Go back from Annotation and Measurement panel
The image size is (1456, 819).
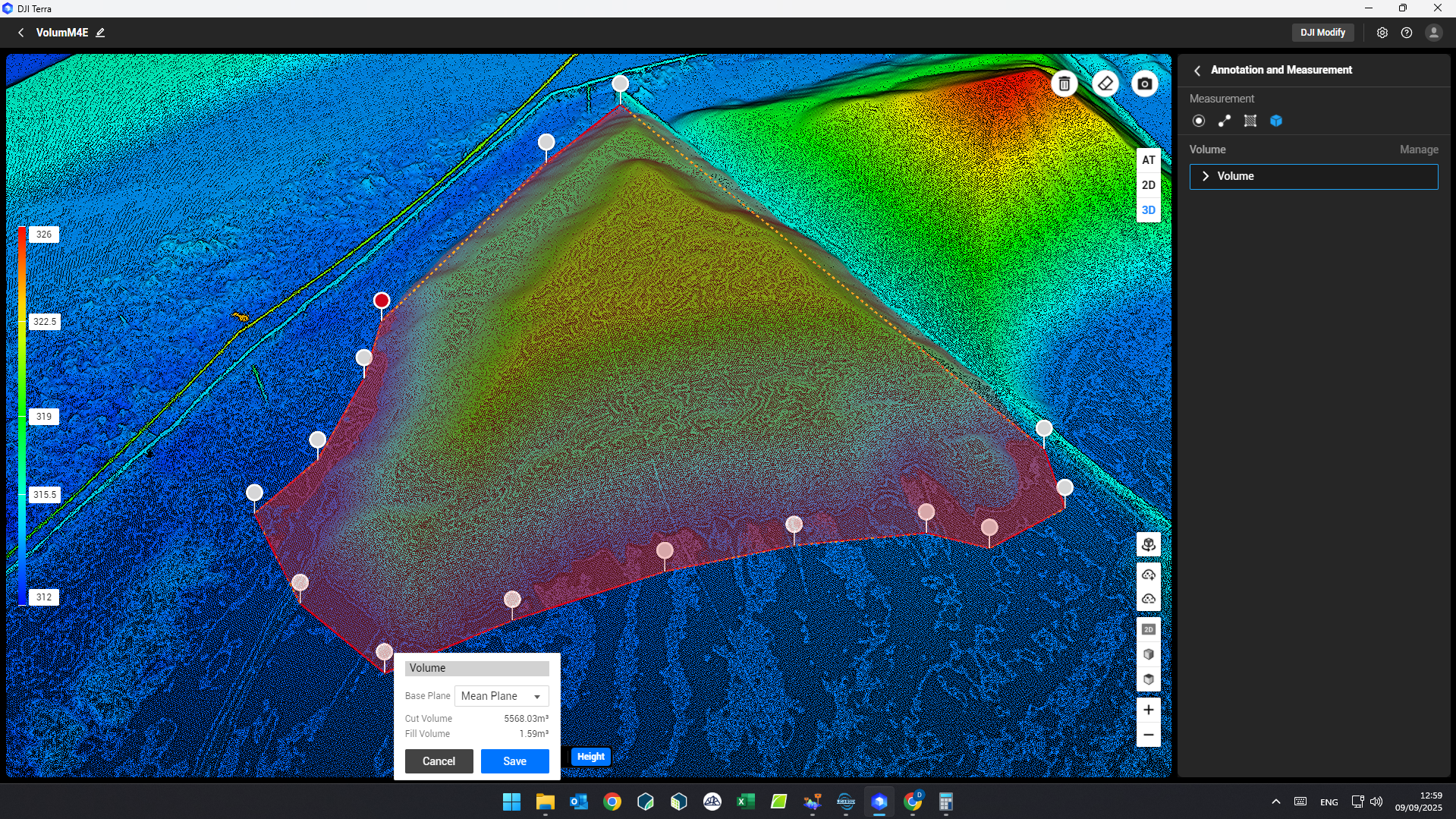point(1197,71)
